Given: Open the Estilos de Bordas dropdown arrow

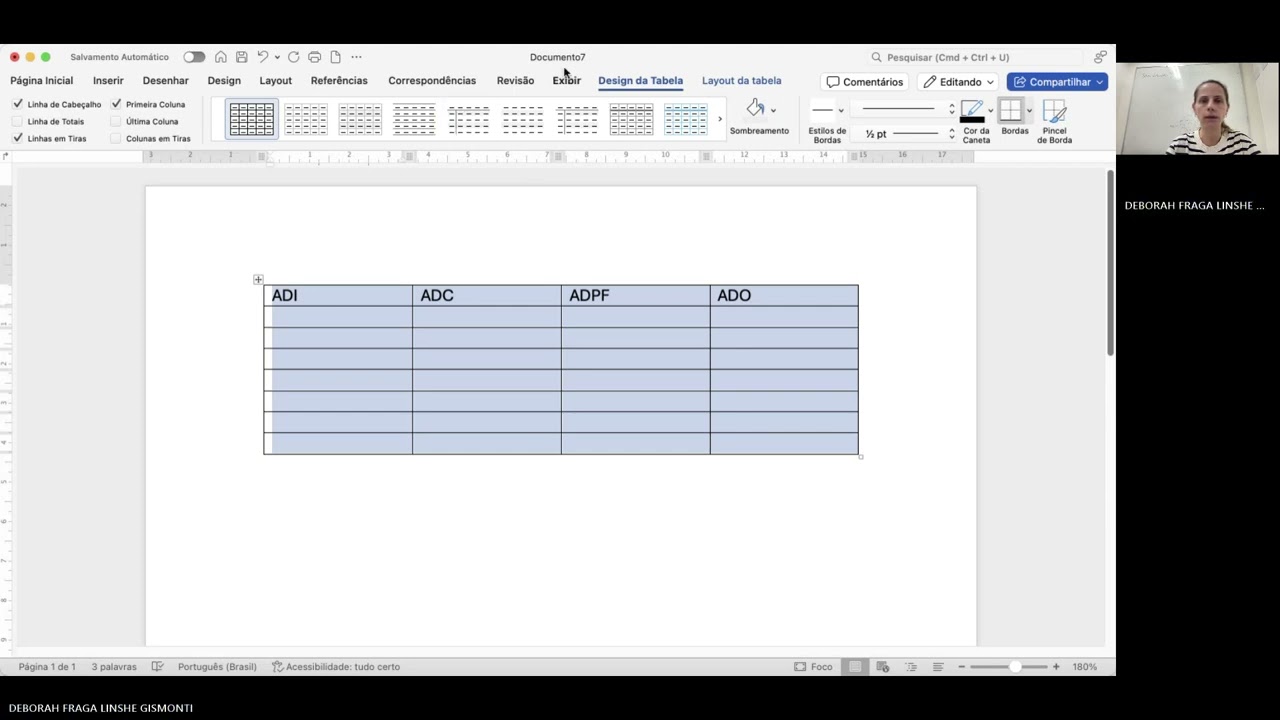Looking at the screenshot, I should tap(841, 110).
